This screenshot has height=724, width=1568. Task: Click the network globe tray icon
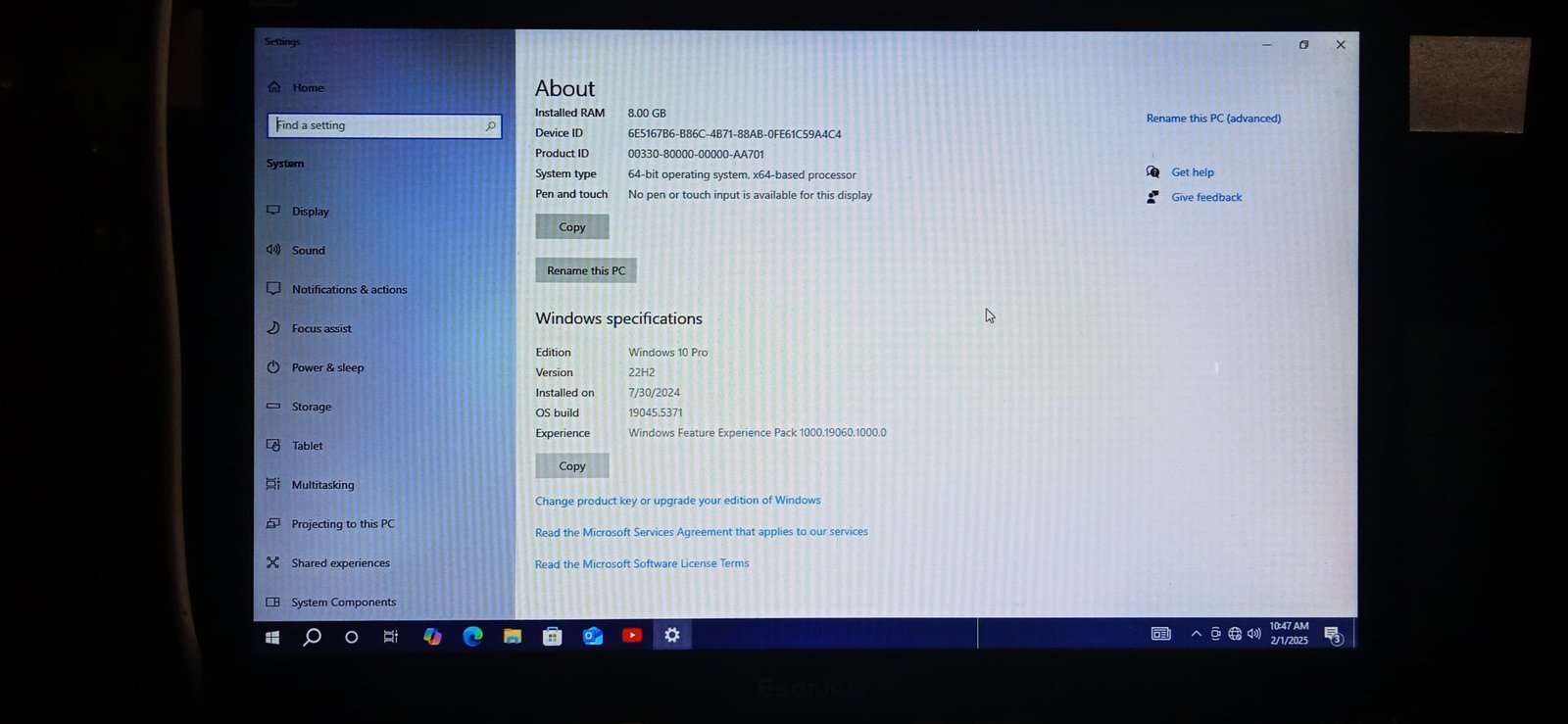tap(1235, 634)
